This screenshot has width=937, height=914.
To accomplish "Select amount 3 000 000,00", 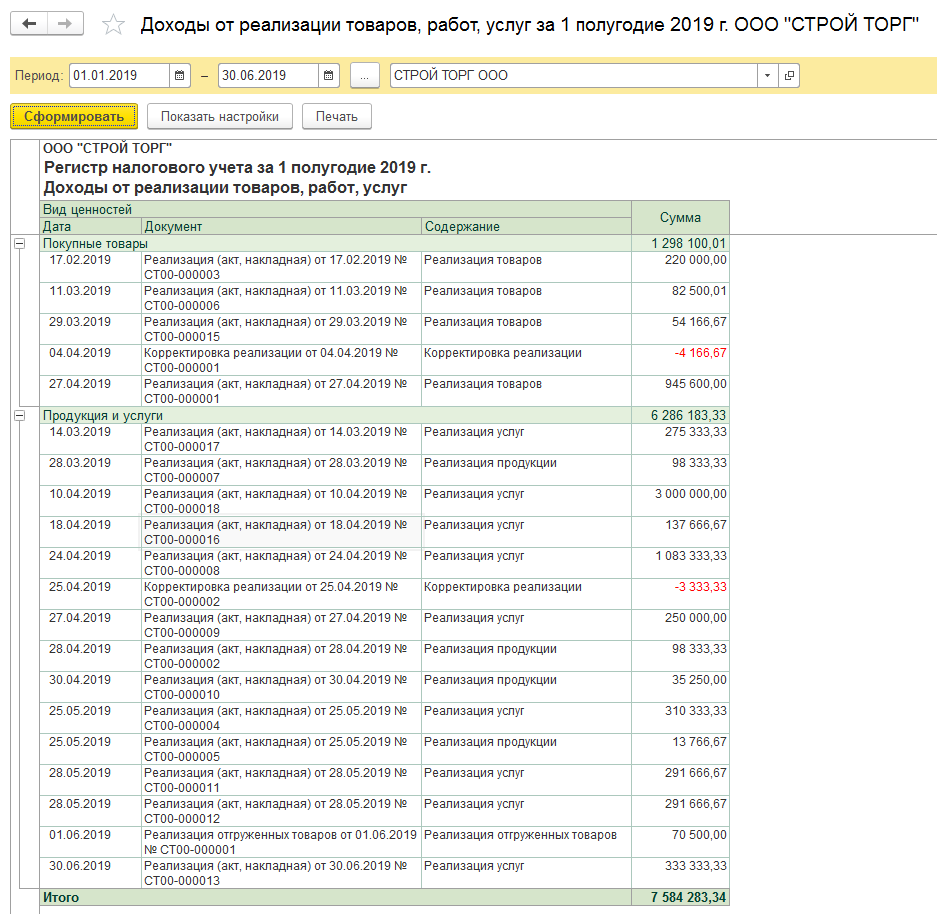I will coord(680,501).
